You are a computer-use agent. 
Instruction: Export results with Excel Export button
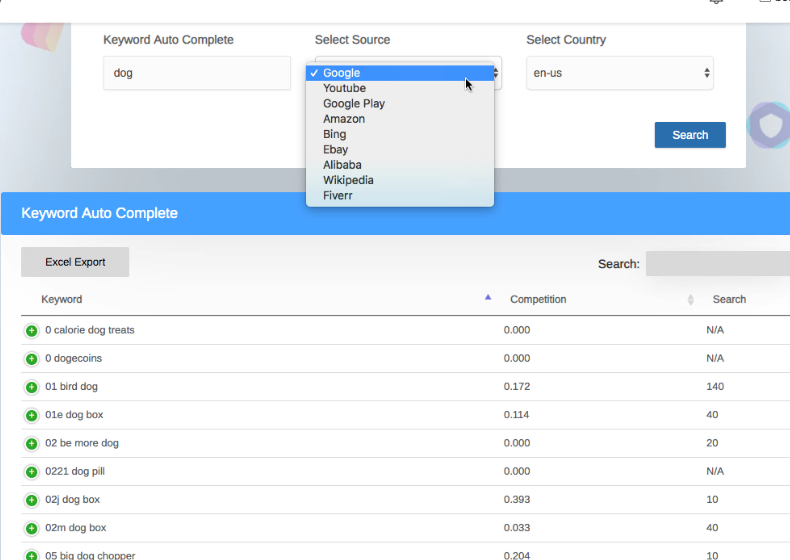tap(75, 262)
